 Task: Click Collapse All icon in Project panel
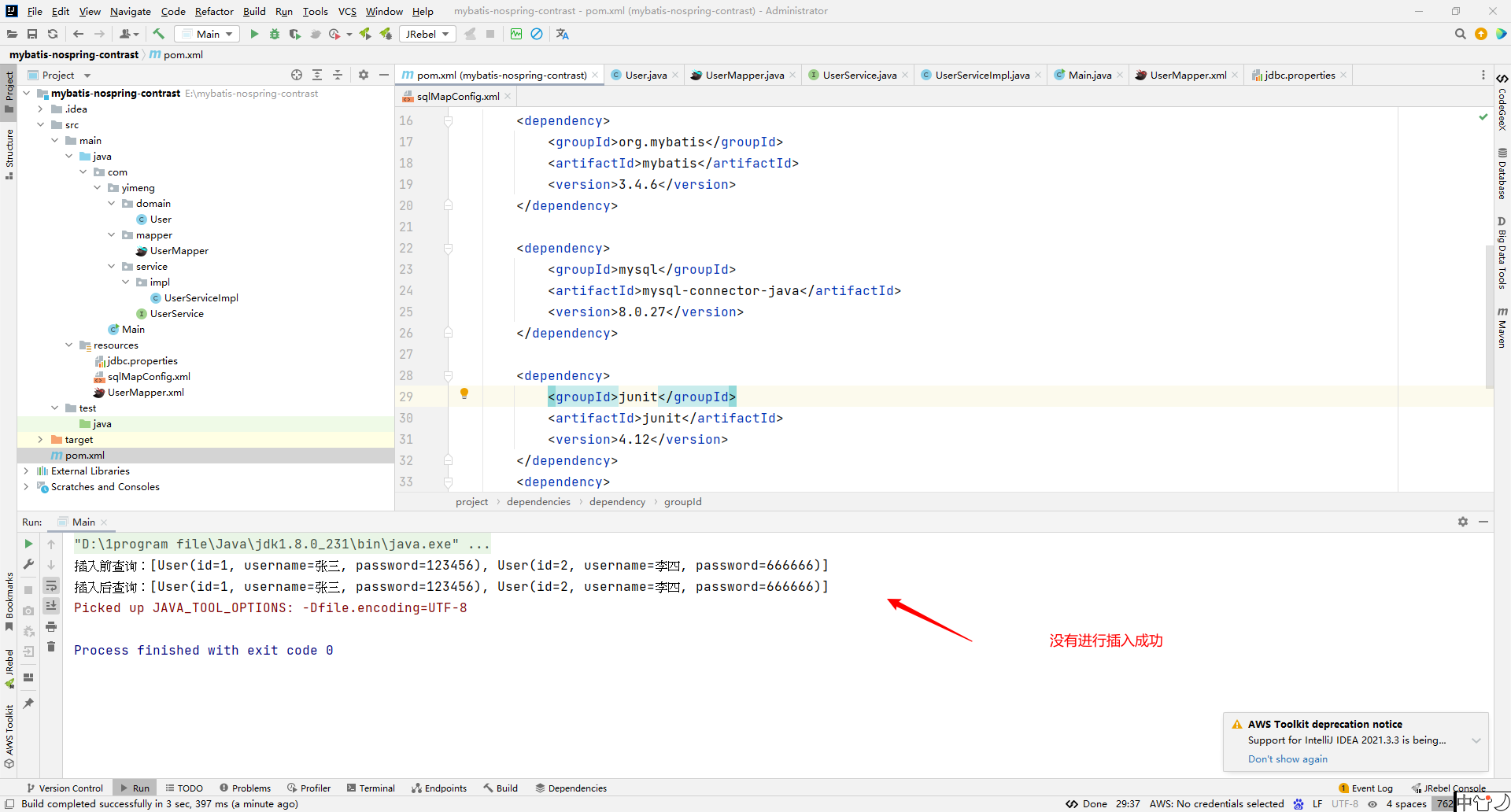pos(338,75)
